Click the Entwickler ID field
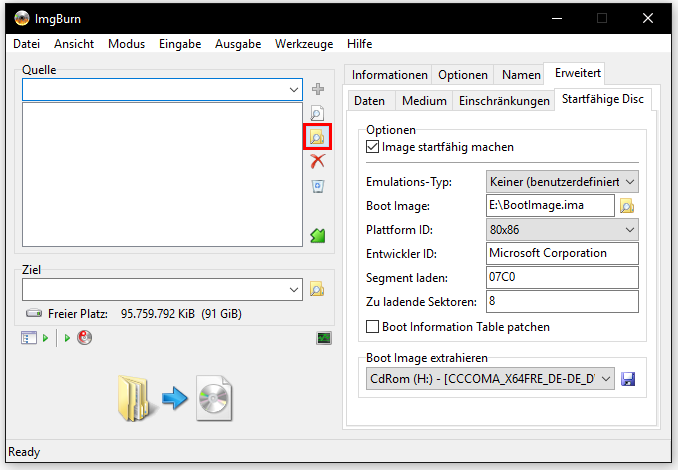 [562, 253]
